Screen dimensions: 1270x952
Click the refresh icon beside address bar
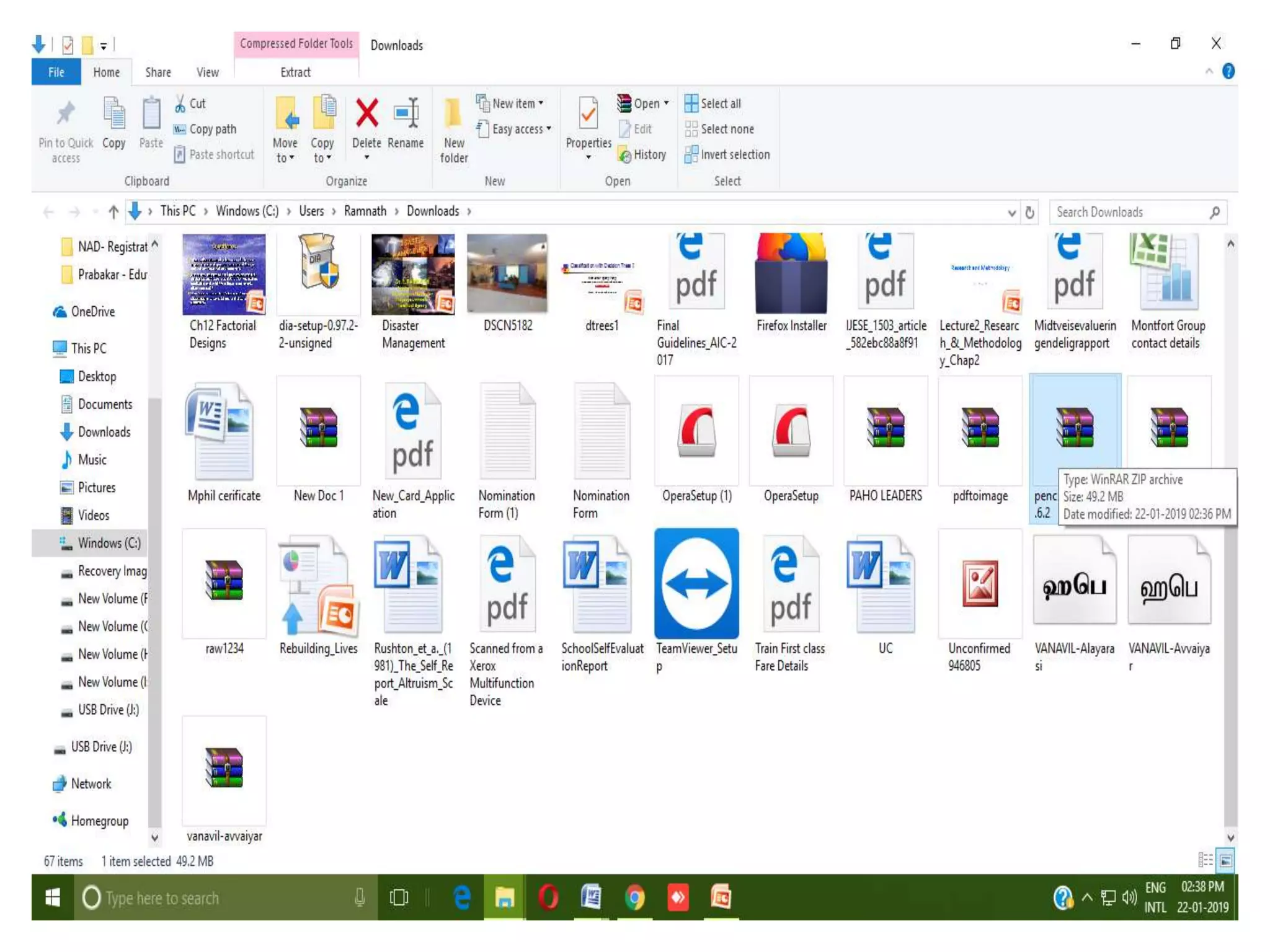(1030, 212)
